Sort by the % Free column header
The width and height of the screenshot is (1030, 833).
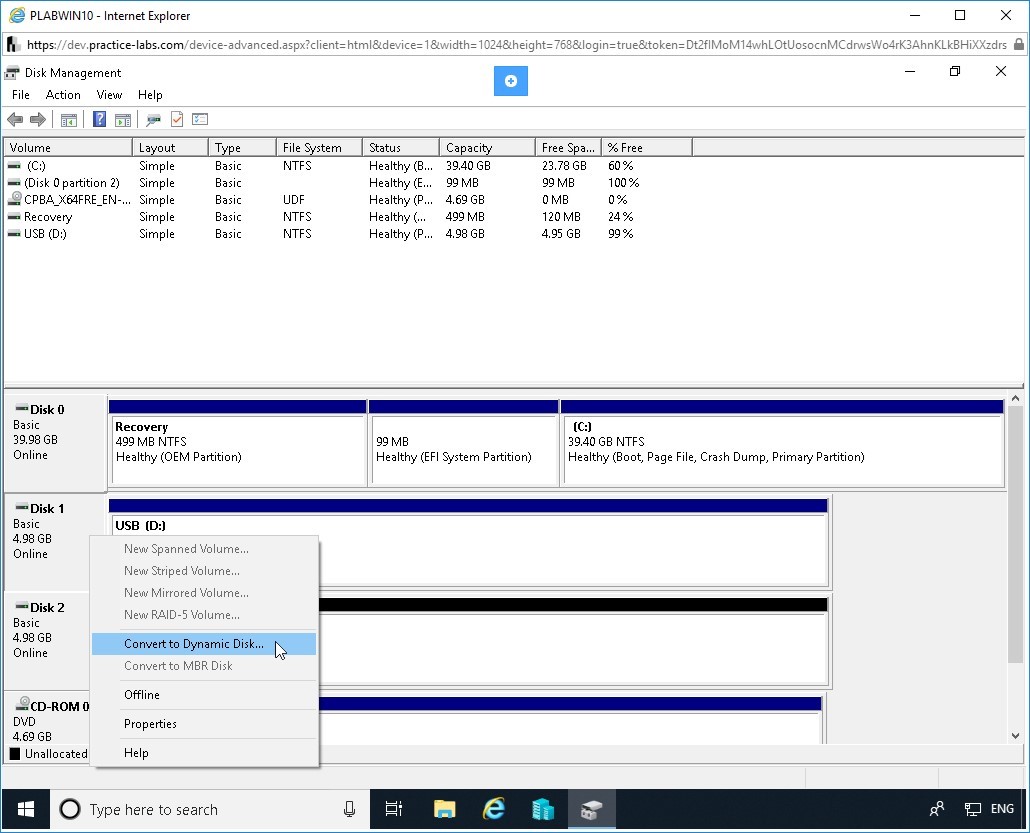(647, 147)
